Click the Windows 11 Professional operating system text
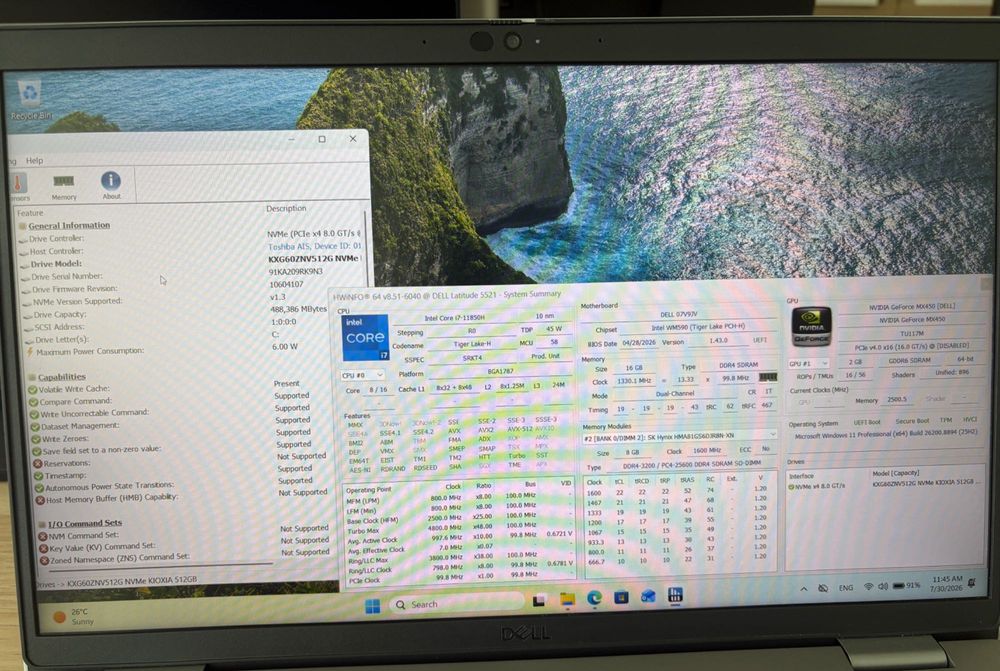This screenshot has width=1000, height=671. click(x=886, y=434)
